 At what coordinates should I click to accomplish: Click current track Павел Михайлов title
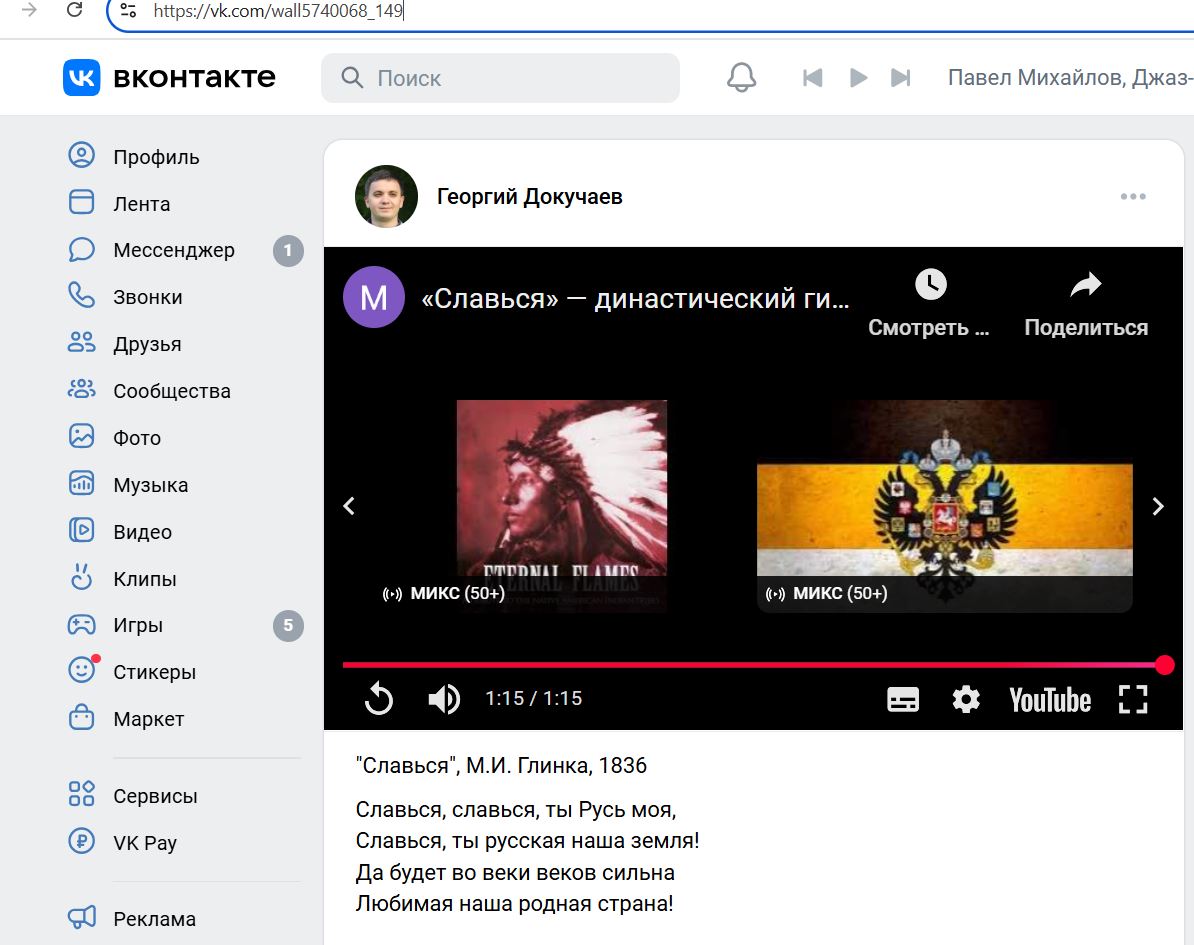click(1069, 78)
